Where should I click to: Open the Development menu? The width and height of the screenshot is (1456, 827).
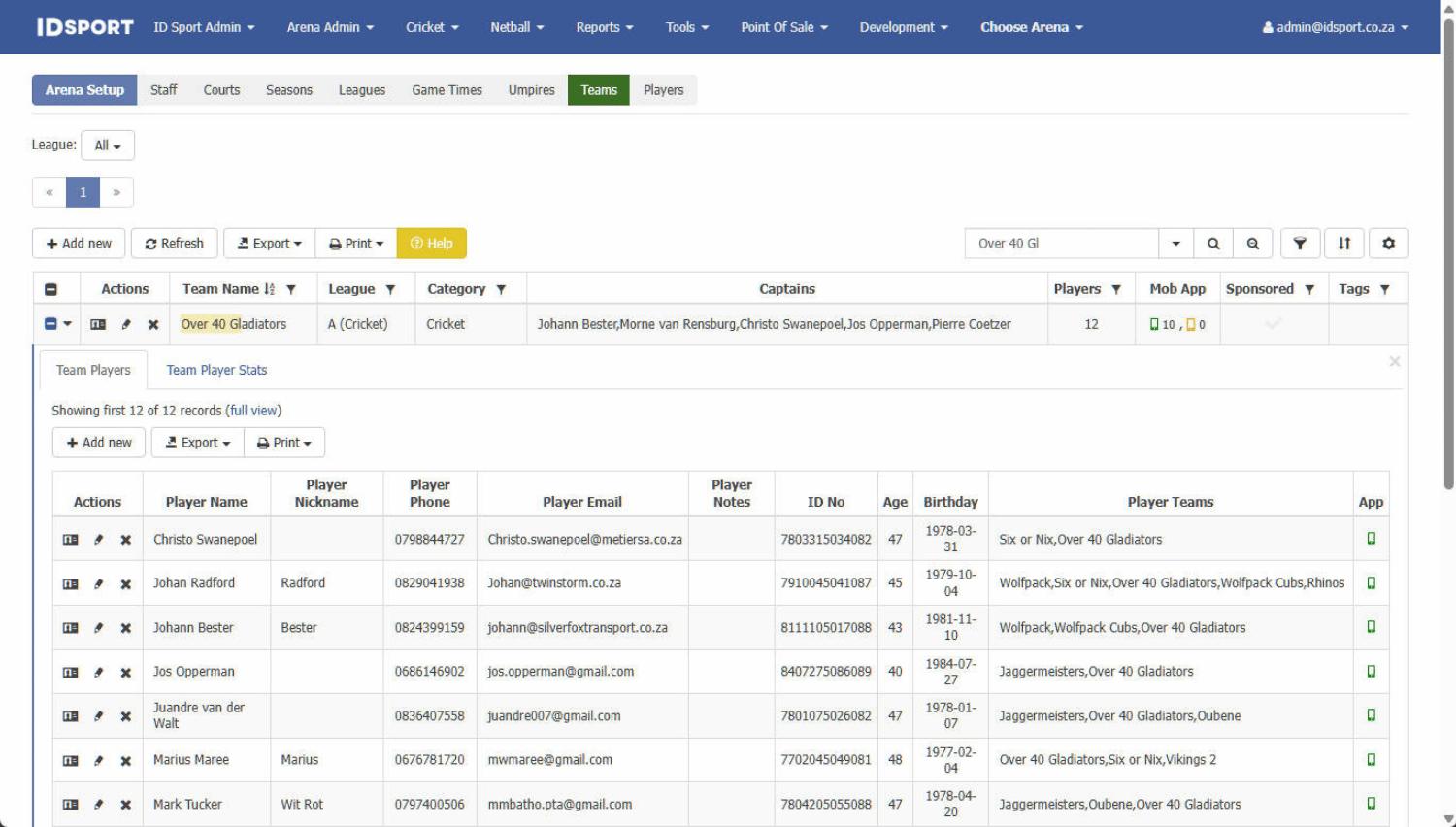click(904, 27)
